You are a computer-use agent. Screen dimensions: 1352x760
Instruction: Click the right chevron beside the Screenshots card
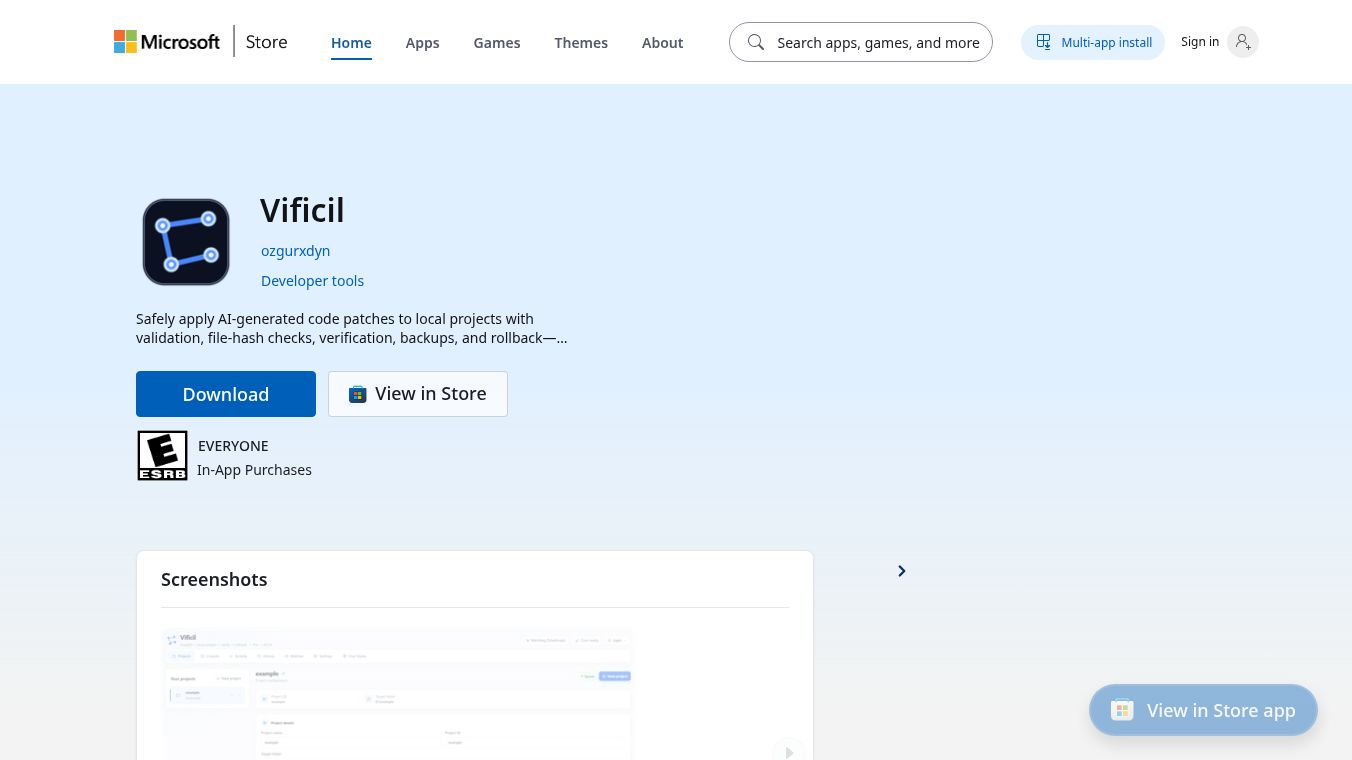coord(902,571)
